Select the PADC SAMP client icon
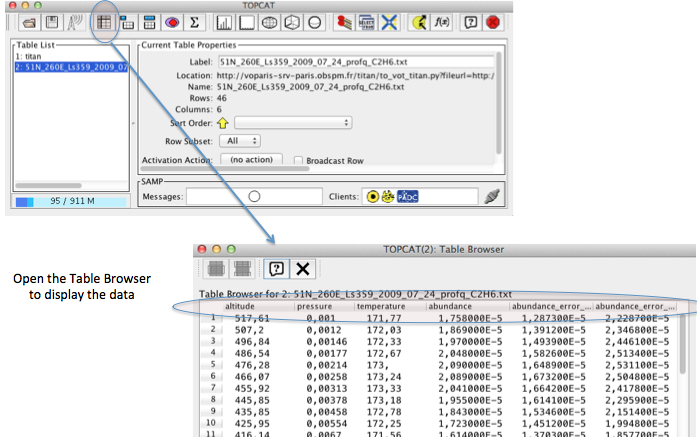This screenshot has height=437, width=697. (x=408, y=196)
